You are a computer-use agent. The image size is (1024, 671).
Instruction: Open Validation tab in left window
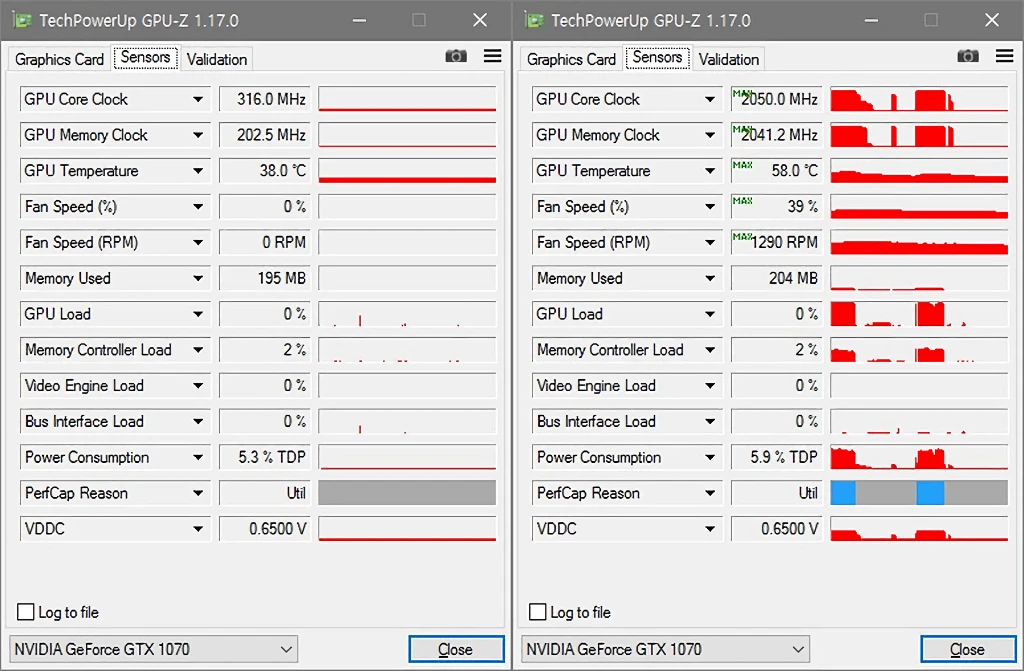click(217, 59)
